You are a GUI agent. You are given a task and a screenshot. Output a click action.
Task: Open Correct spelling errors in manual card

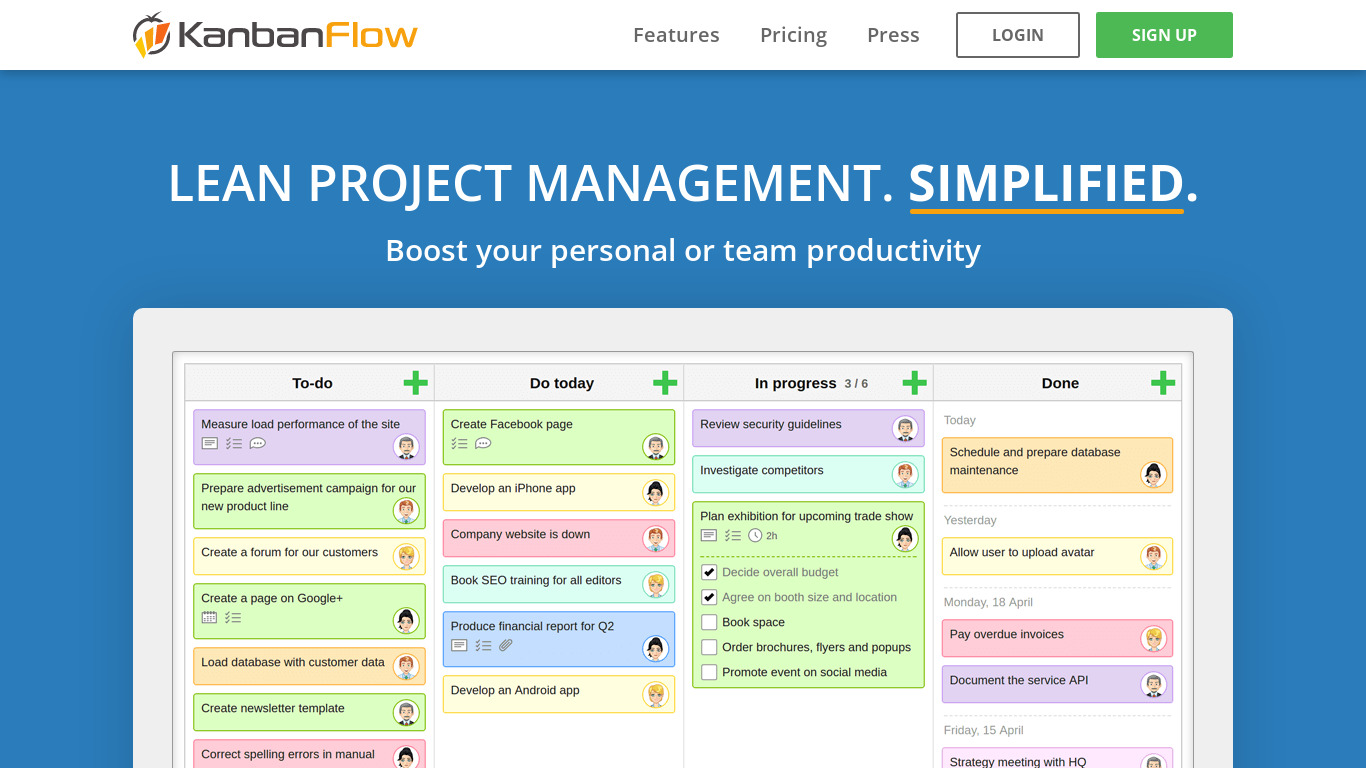[309, 754]
